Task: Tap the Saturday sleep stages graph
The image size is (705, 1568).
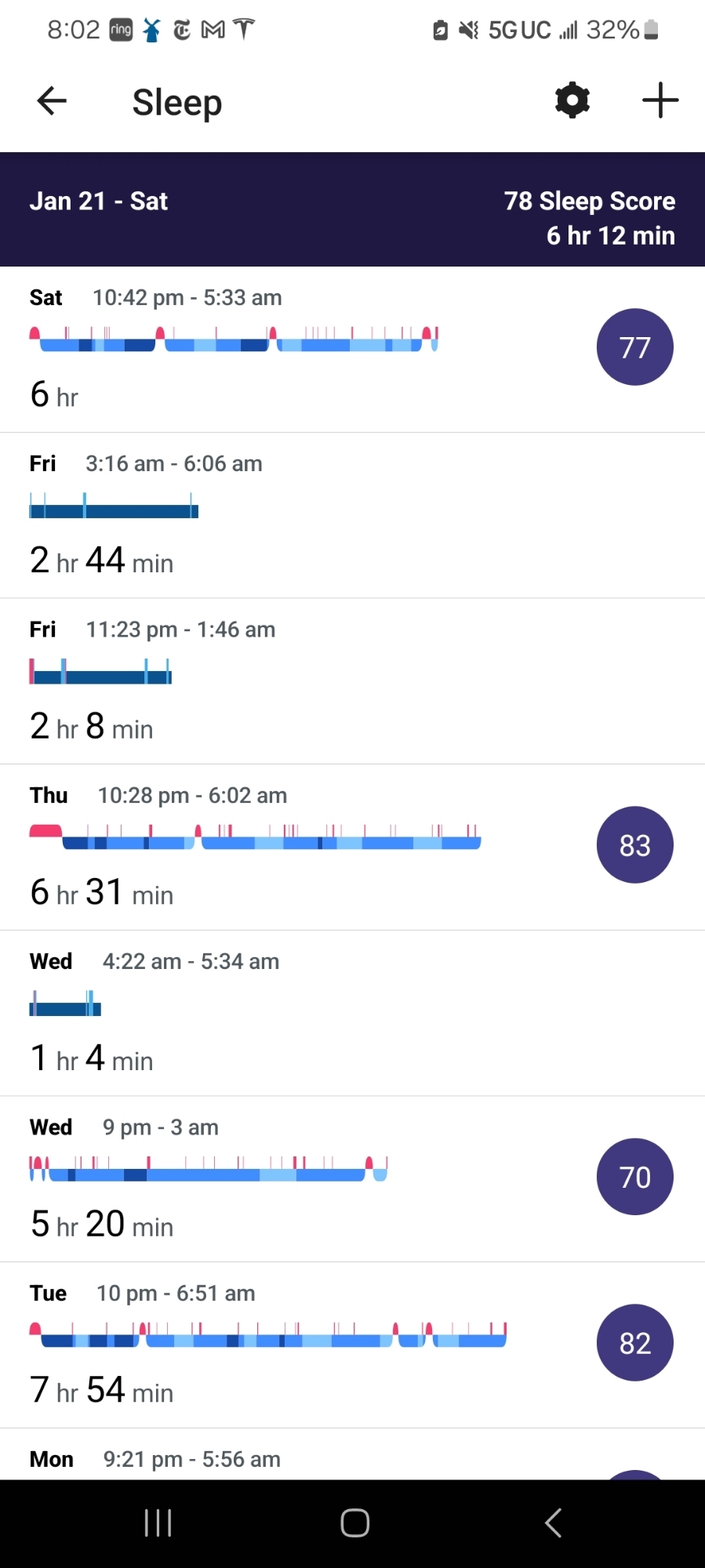Action: 234,340
